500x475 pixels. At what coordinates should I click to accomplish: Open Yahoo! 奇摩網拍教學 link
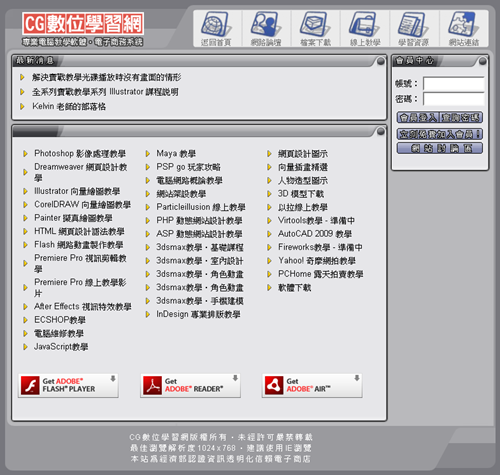(317, 260)
